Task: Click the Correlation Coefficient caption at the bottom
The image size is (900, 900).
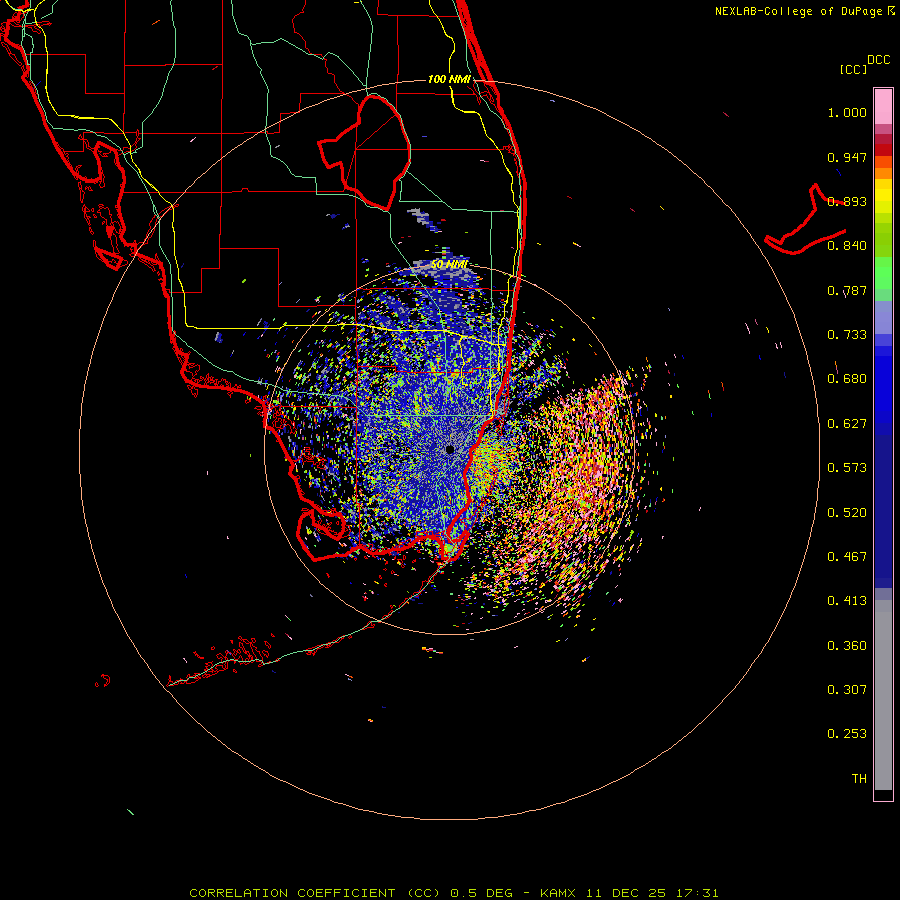Action: point(453,893)
